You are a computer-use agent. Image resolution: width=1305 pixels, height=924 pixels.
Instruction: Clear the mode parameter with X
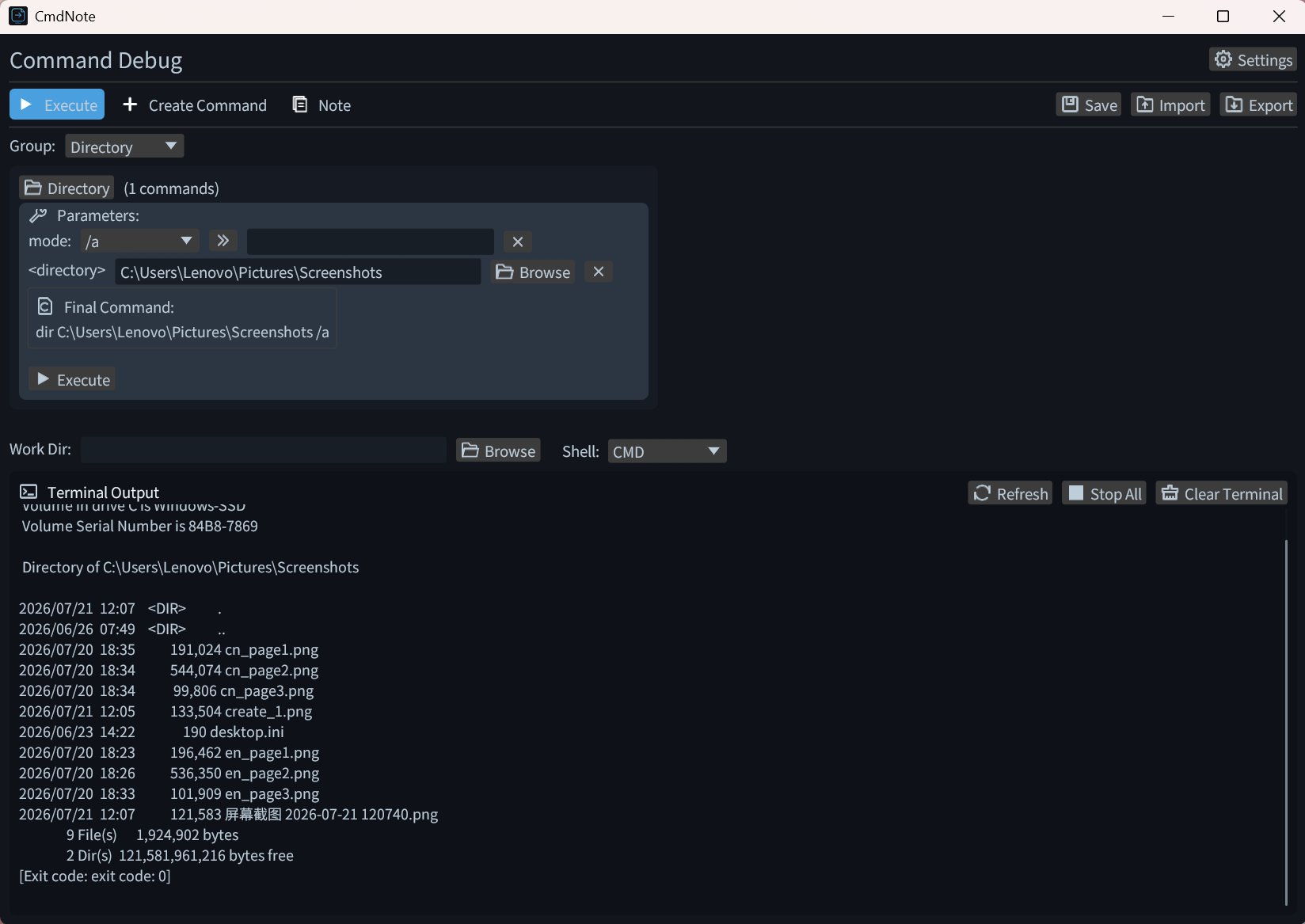[x=518, y=241]
